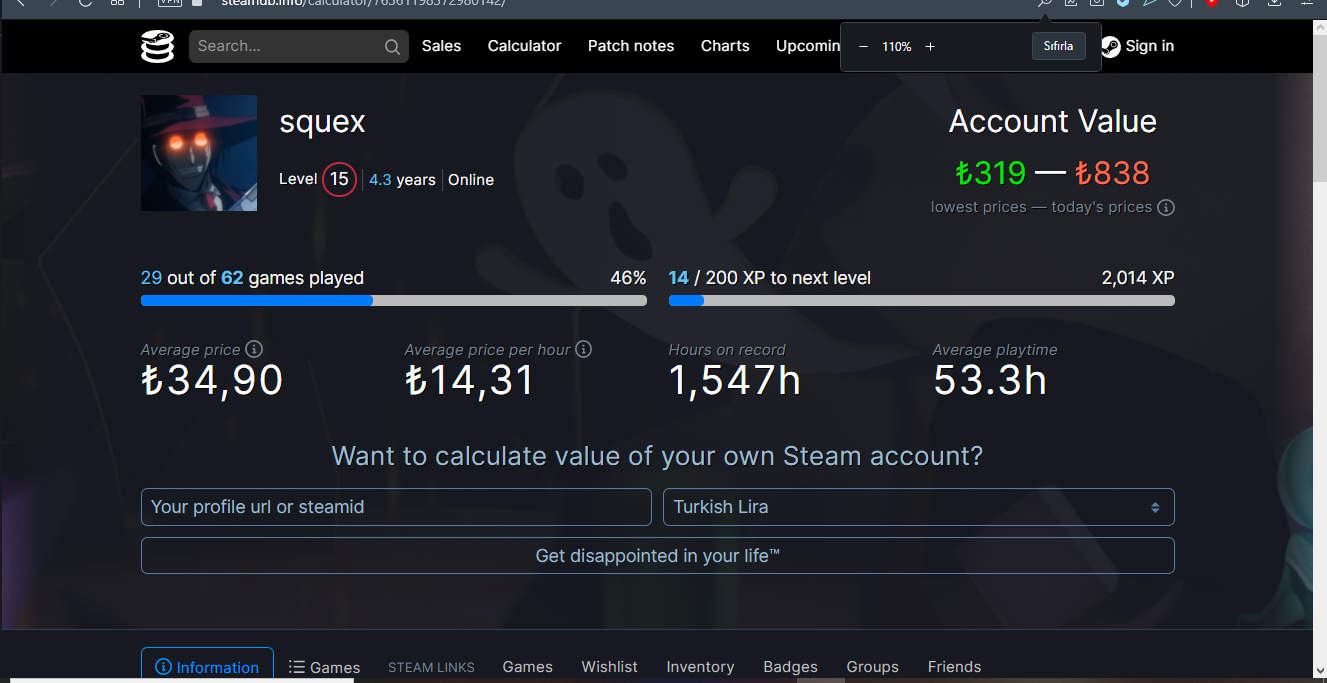Click the Online status text

point(471,180)
